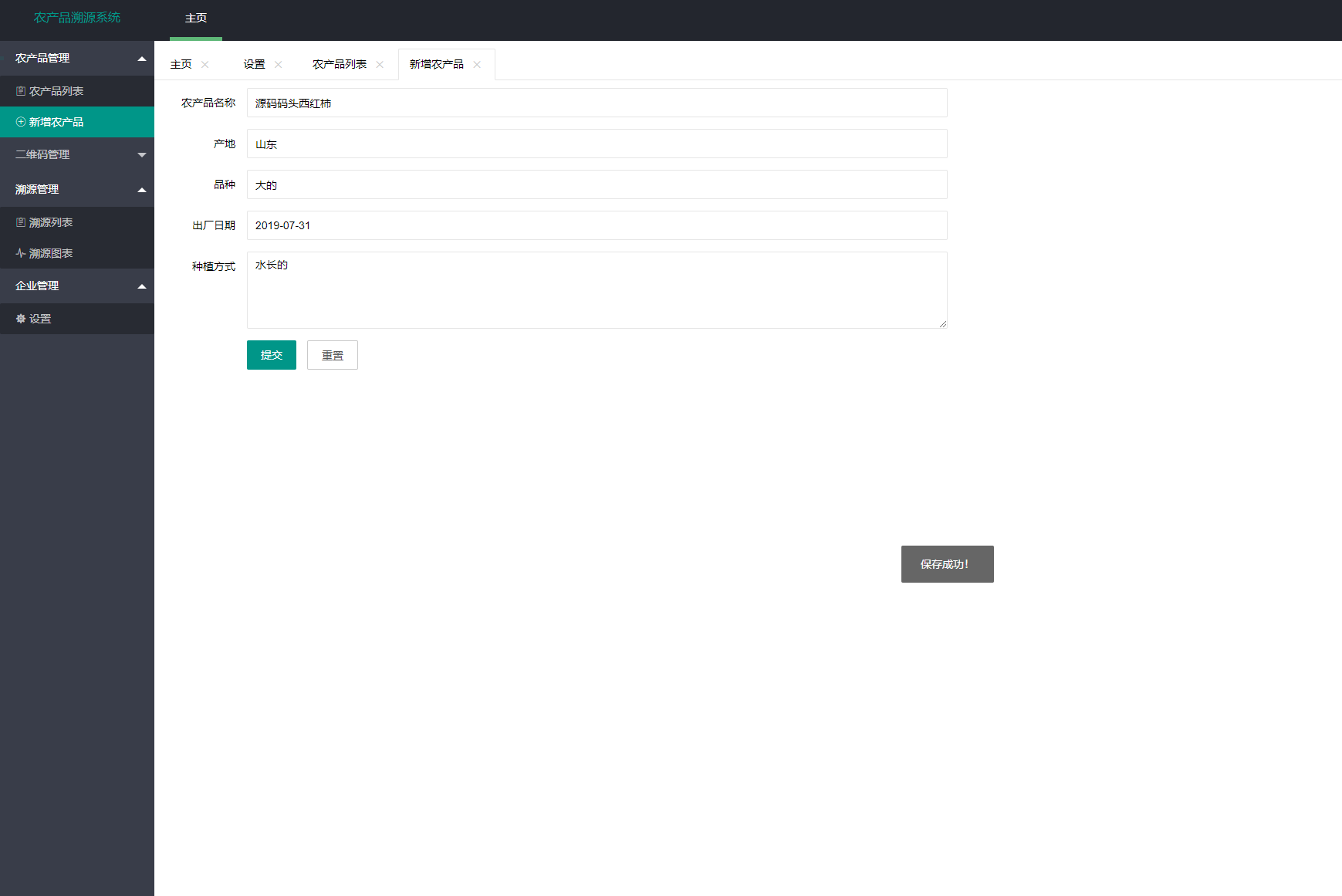The height and width of the screenshot is (896, 1342).
Task: Click the 农产品溯源系统 logo title
Action: (77, 18)
